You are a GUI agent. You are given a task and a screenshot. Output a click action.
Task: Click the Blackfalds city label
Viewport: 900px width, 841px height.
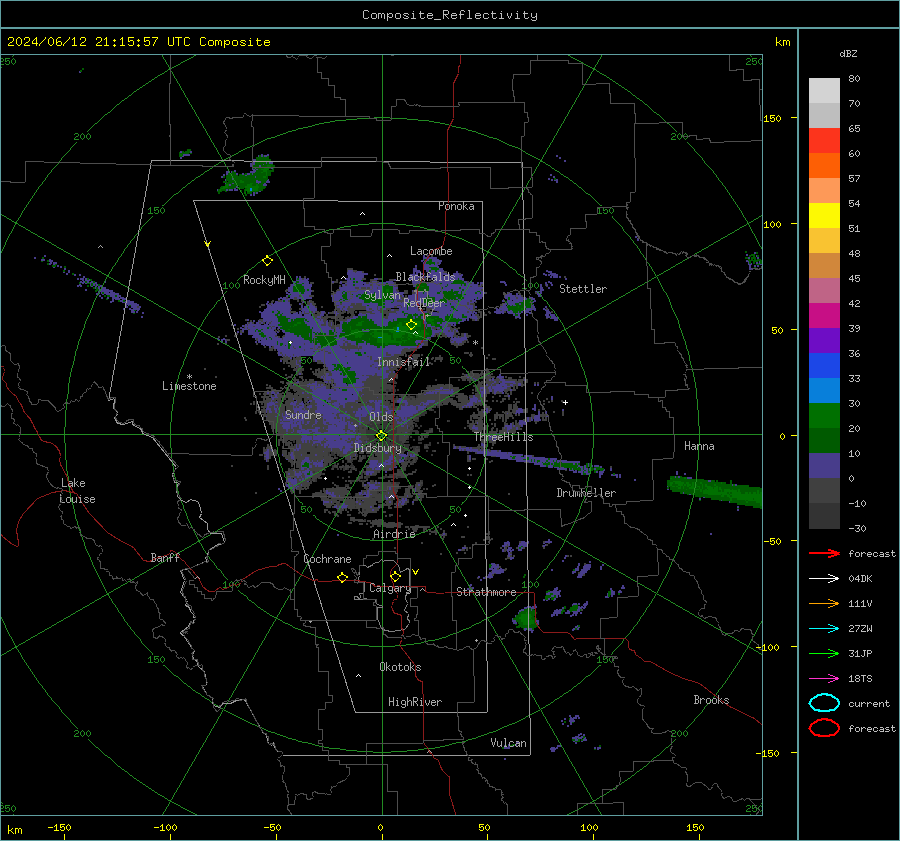[x=425, y=277]
